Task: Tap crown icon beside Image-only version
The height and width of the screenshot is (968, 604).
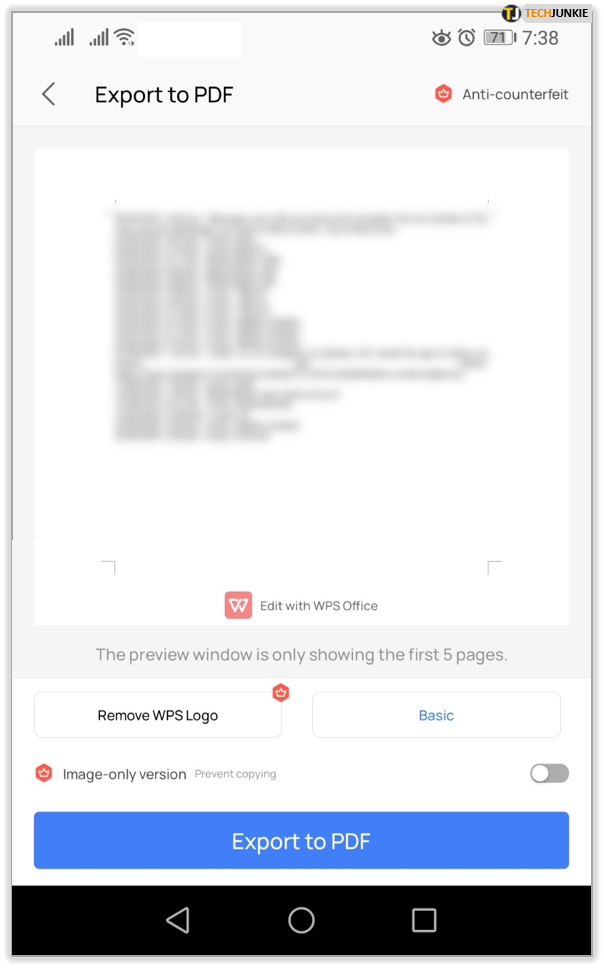Action: tap(44, 773)
